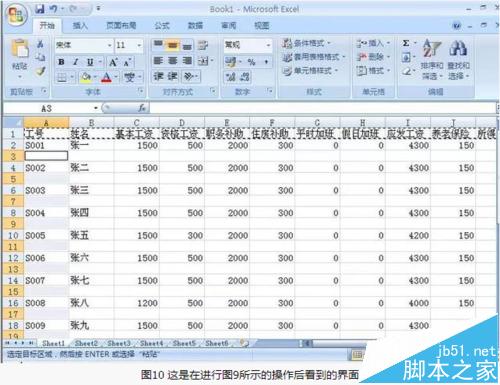Screen dimensions: 500x385
Task: Switch to the 插入 Insert tab
Action: click(80, 25)
